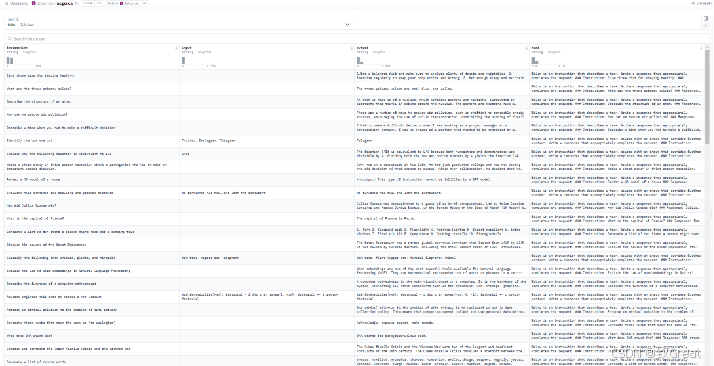Open the link at the far top right

point(701,3)
